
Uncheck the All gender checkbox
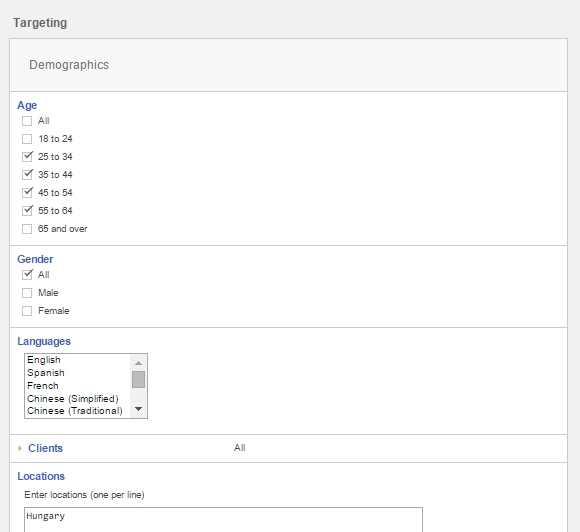click(27, 275)
